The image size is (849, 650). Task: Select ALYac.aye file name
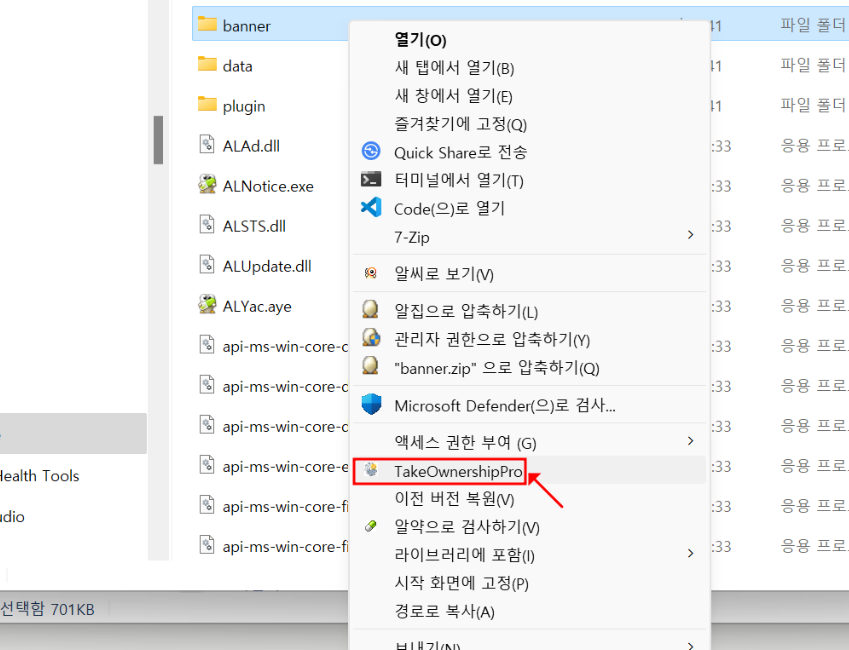point(257,307)
